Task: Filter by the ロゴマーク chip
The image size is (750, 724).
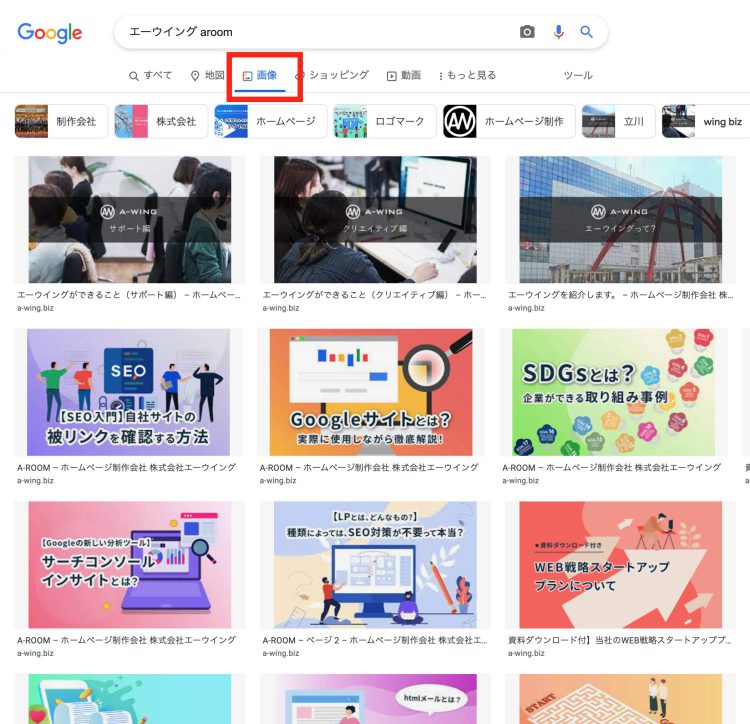Action: click(385, 121)
